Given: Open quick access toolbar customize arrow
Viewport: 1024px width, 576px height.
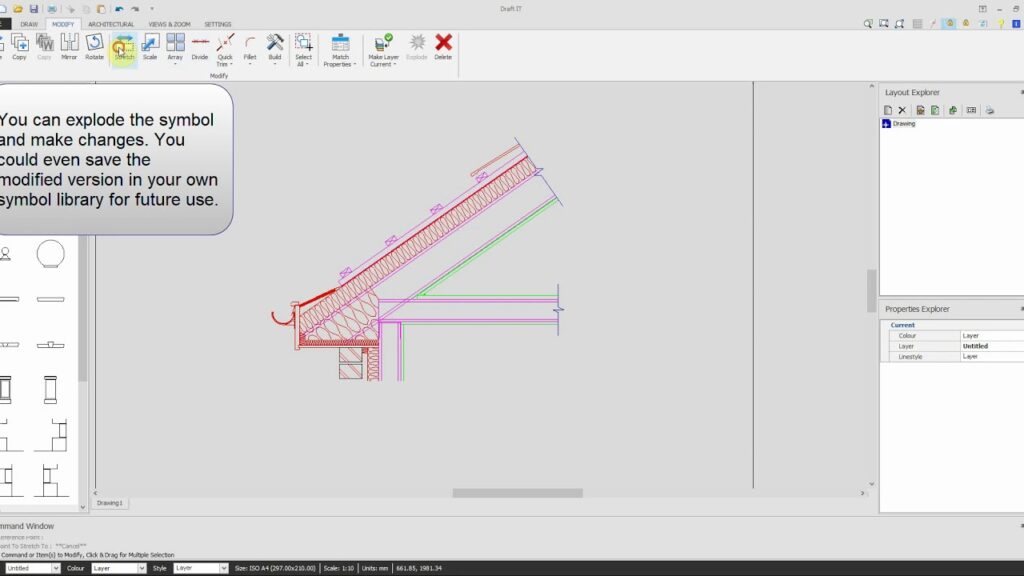Looking at the screenshot, I should pos(152,9).
